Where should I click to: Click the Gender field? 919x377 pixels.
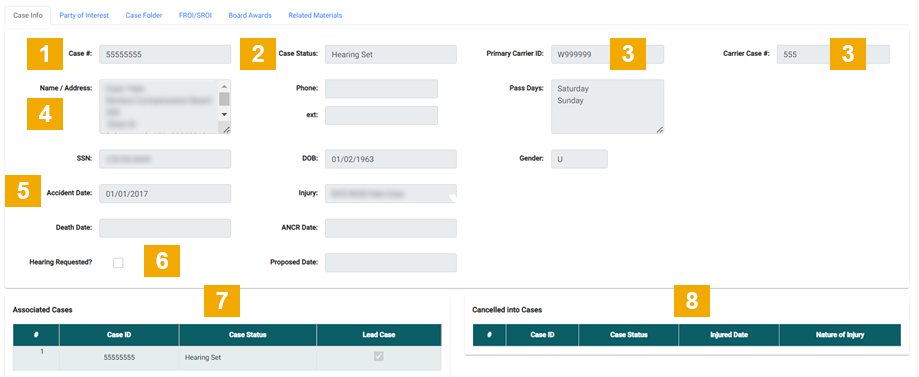pyautogui.click(x=579, y=159)
